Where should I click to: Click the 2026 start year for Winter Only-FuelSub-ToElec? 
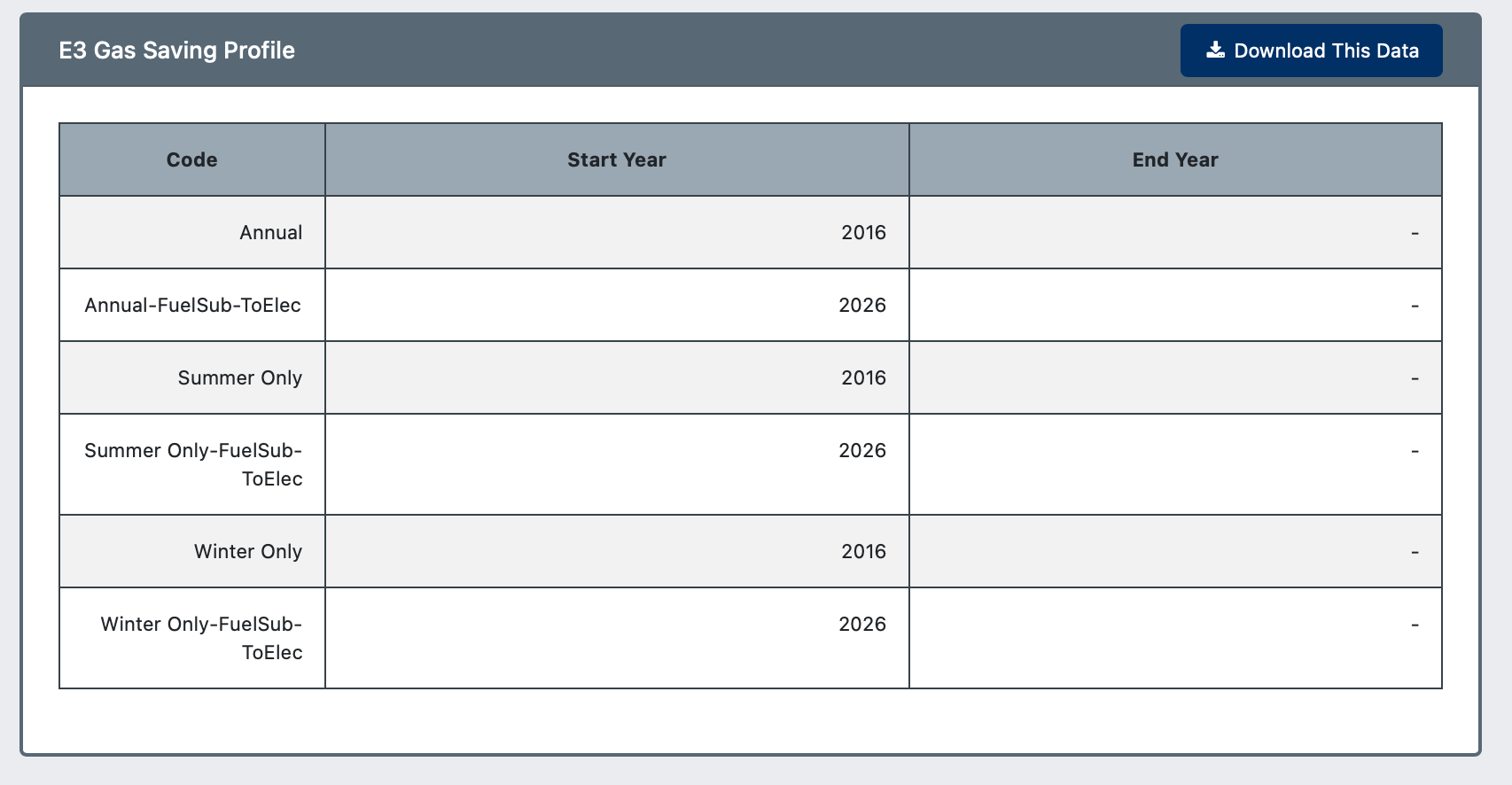pos(862,624)
